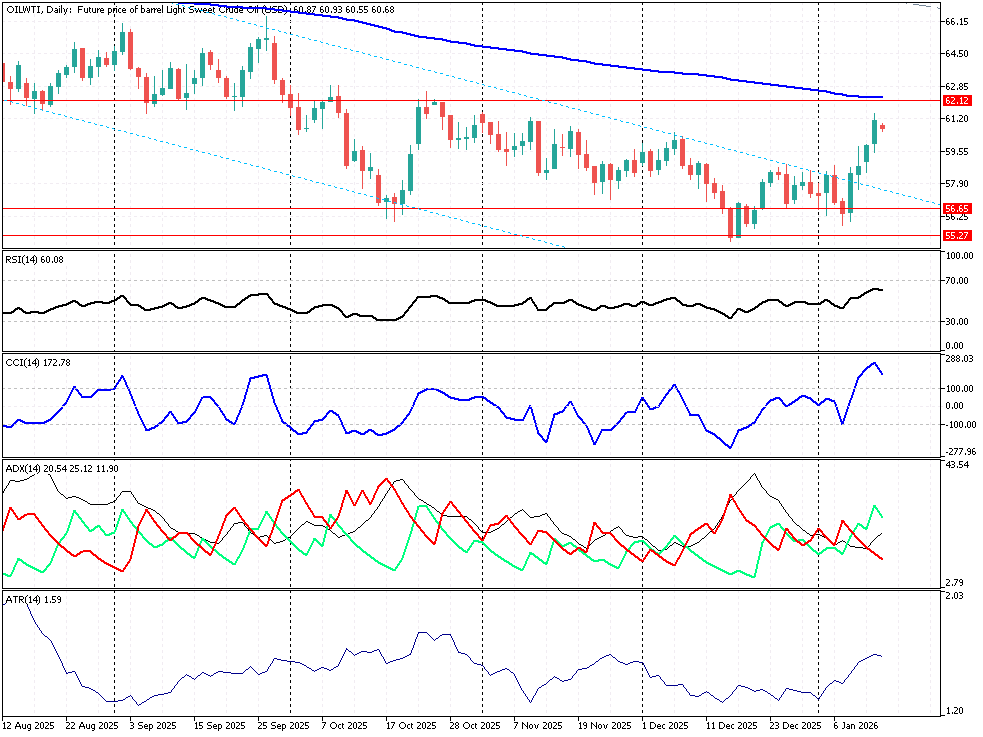This screenshot has width=983, height=737.
Task: Click the 66.15 price axis value
Action: point(956,21)
